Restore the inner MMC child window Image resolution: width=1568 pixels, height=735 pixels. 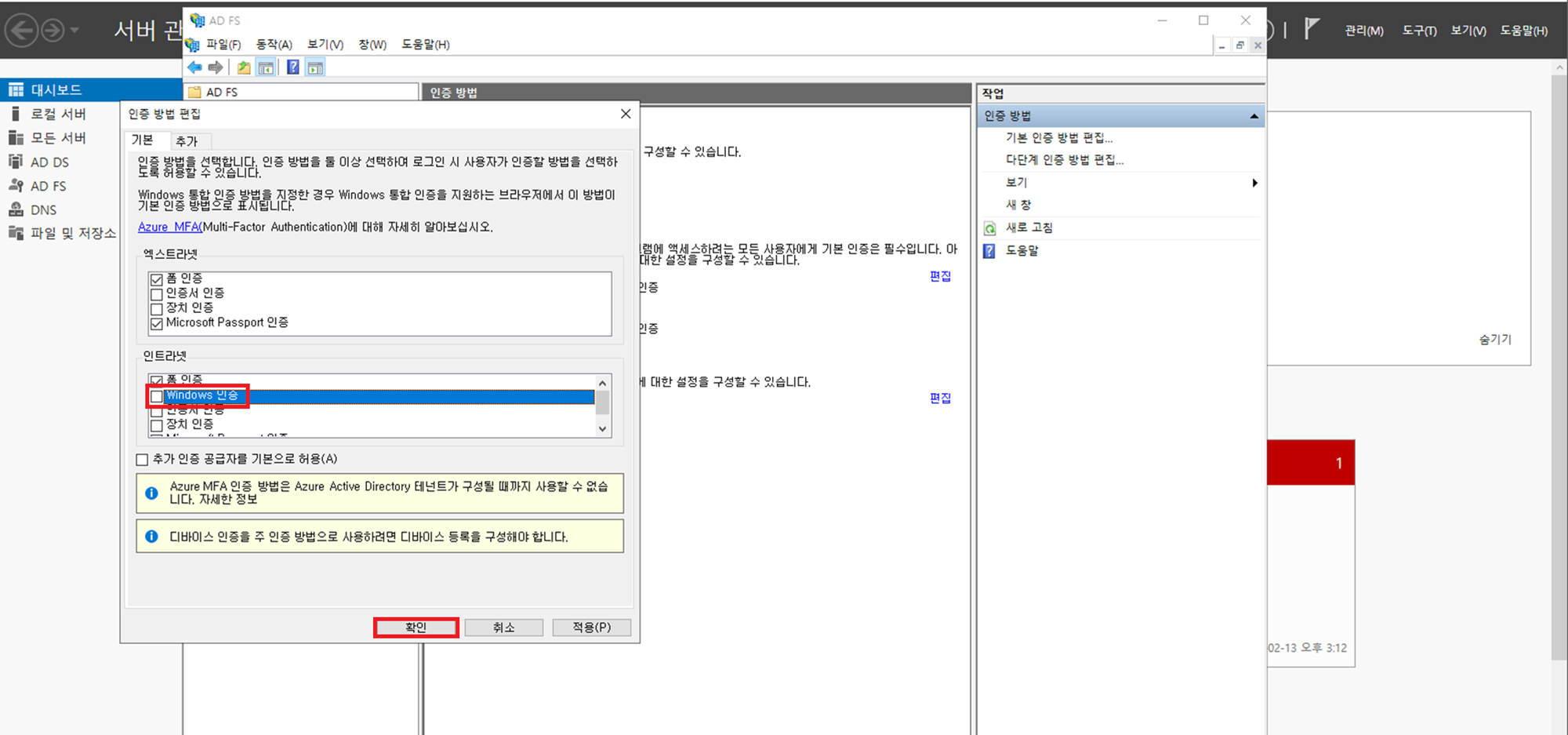coord(1240,45)
